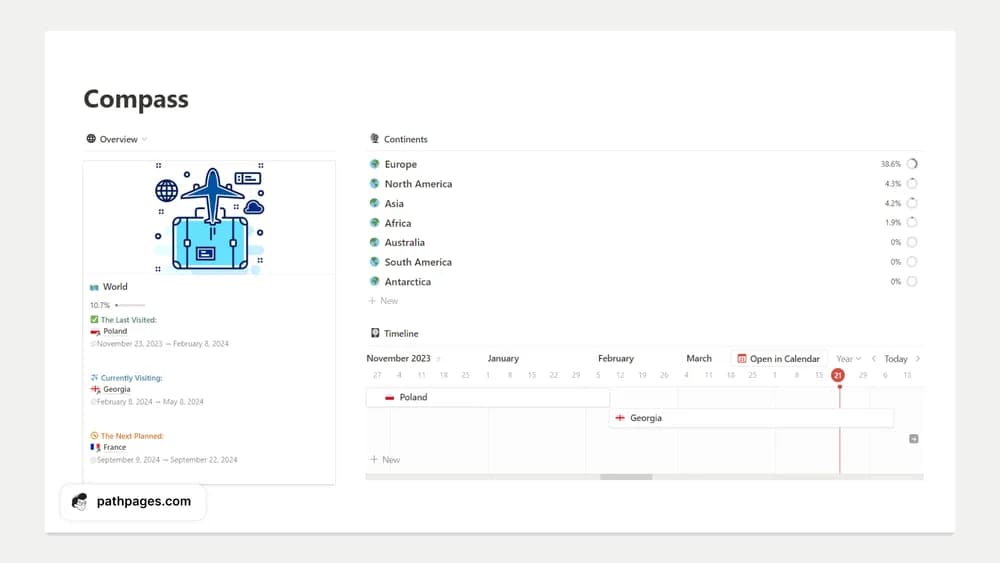Open the South America continent page

tap(418, 262)
